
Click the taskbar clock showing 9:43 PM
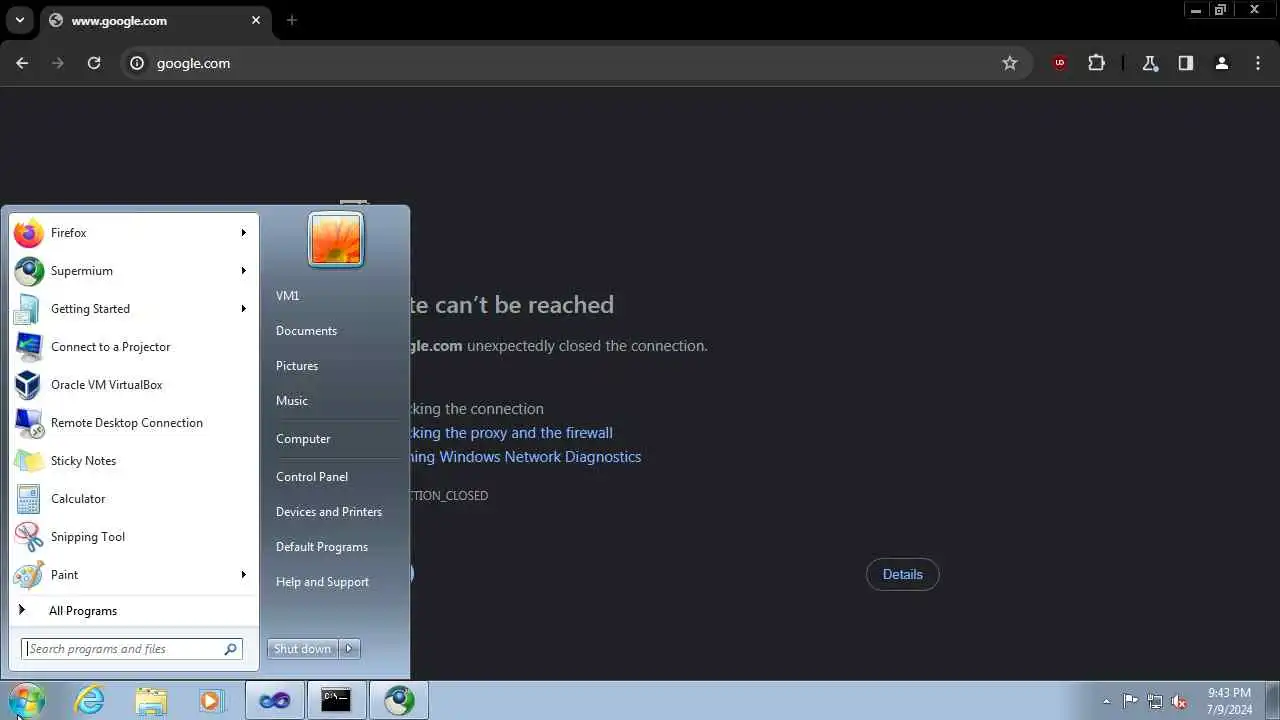[1229, 701]
